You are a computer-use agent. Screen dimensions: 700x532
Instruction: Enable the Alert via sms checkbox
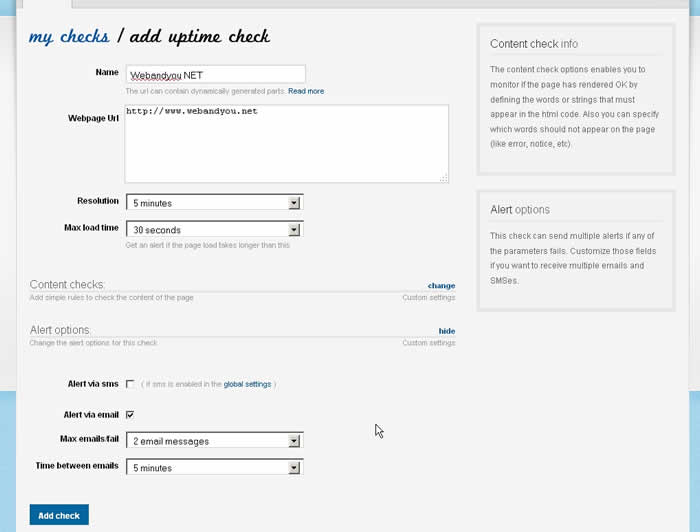(130, 384)
